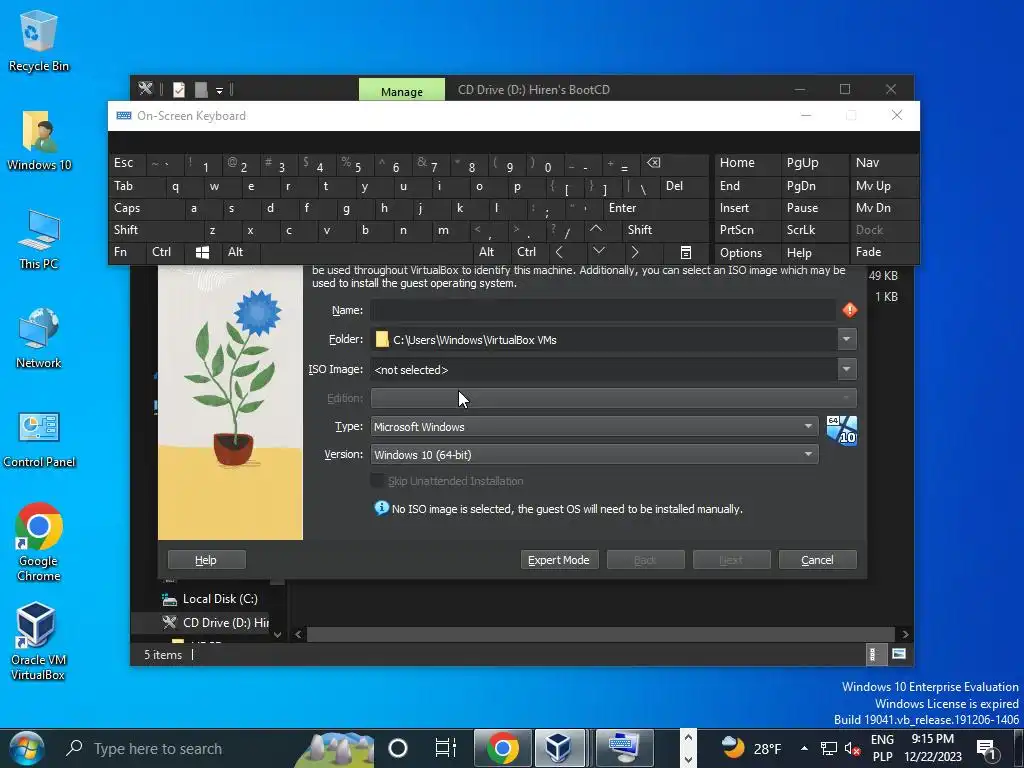Click the Explorer properties quick access icon
Viewport: 1024px width, 768px height.
tap(179, 89)
